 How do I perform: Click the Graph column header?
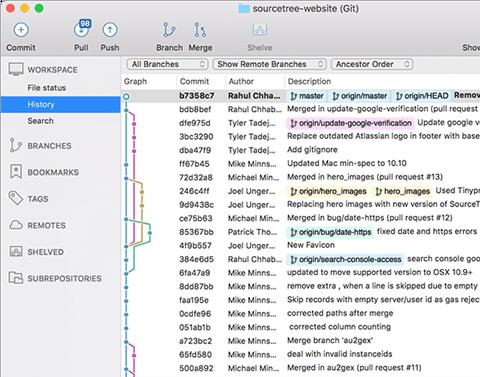135,81
